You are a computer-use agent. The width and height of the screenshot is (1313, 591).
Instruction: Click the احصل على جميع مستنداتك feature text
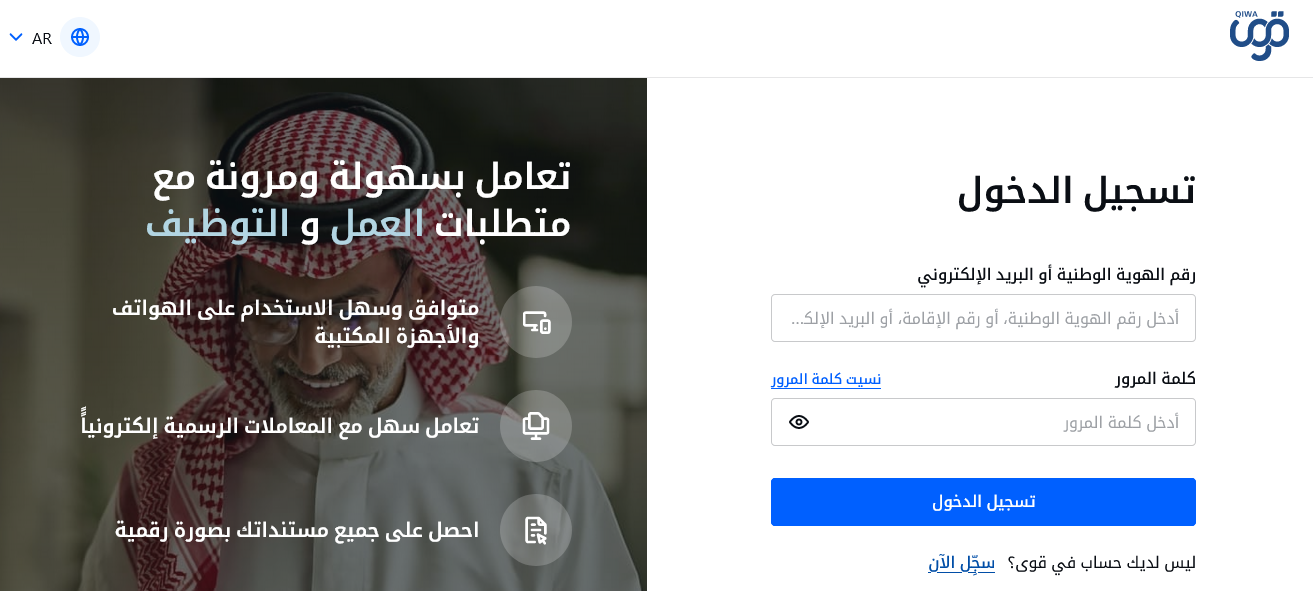[x=297, y=530]
